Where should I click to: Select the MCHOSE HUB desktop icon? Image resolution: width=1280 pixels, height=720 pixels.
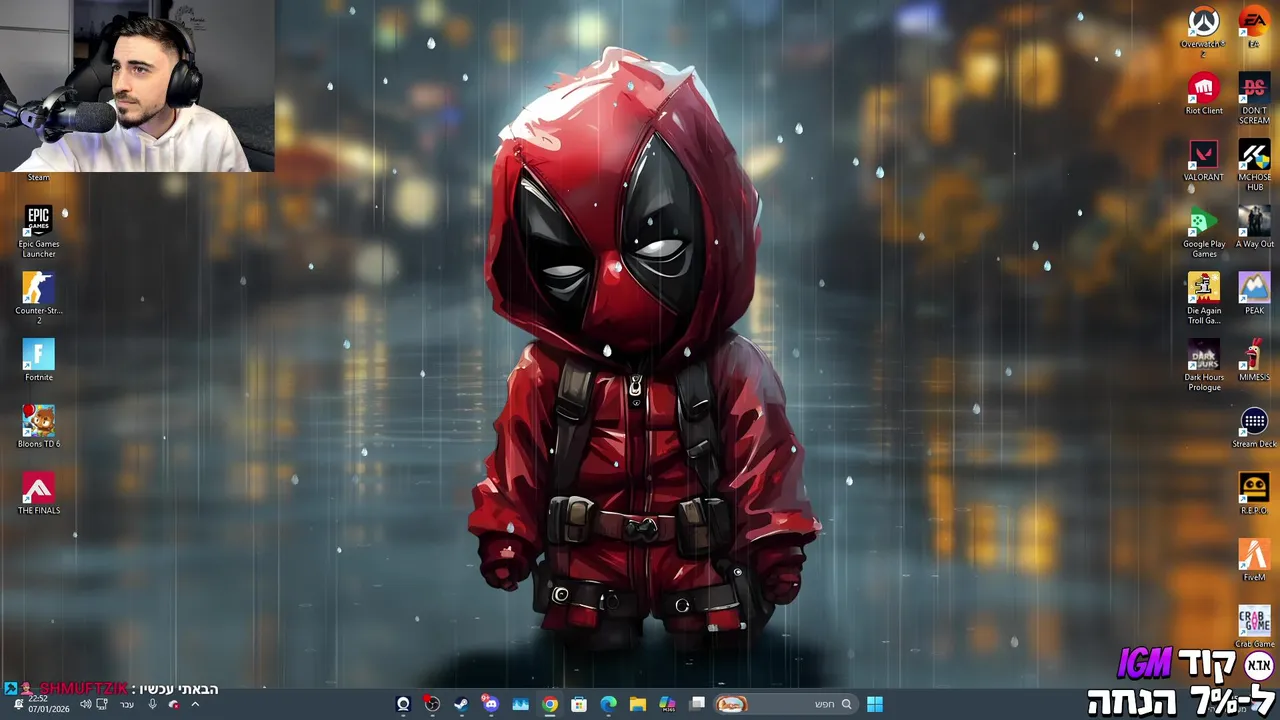point(1254,165)
